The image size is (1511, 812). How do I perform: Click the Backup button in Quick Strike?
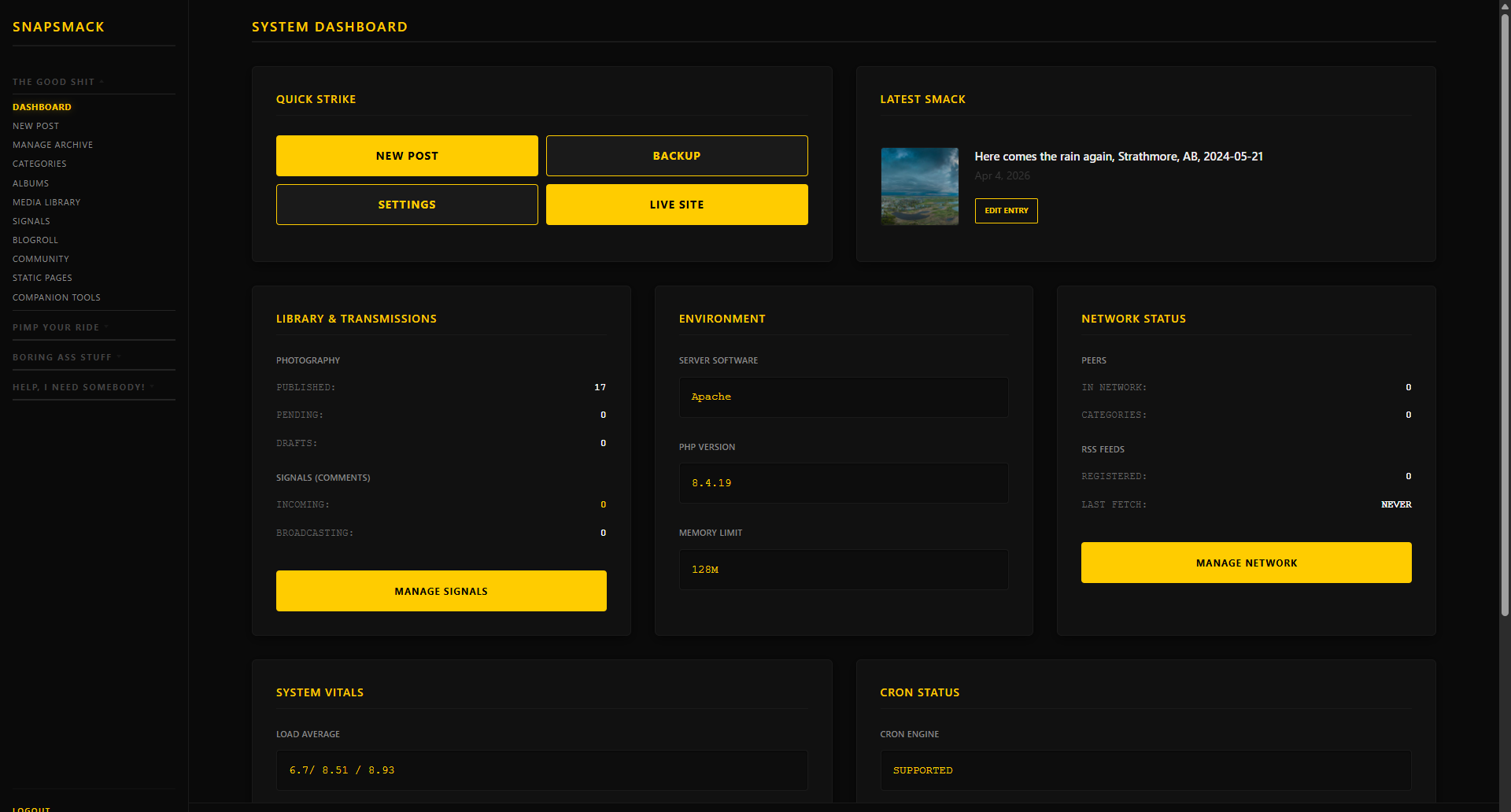pyautogui.click(x=677, y=156)
